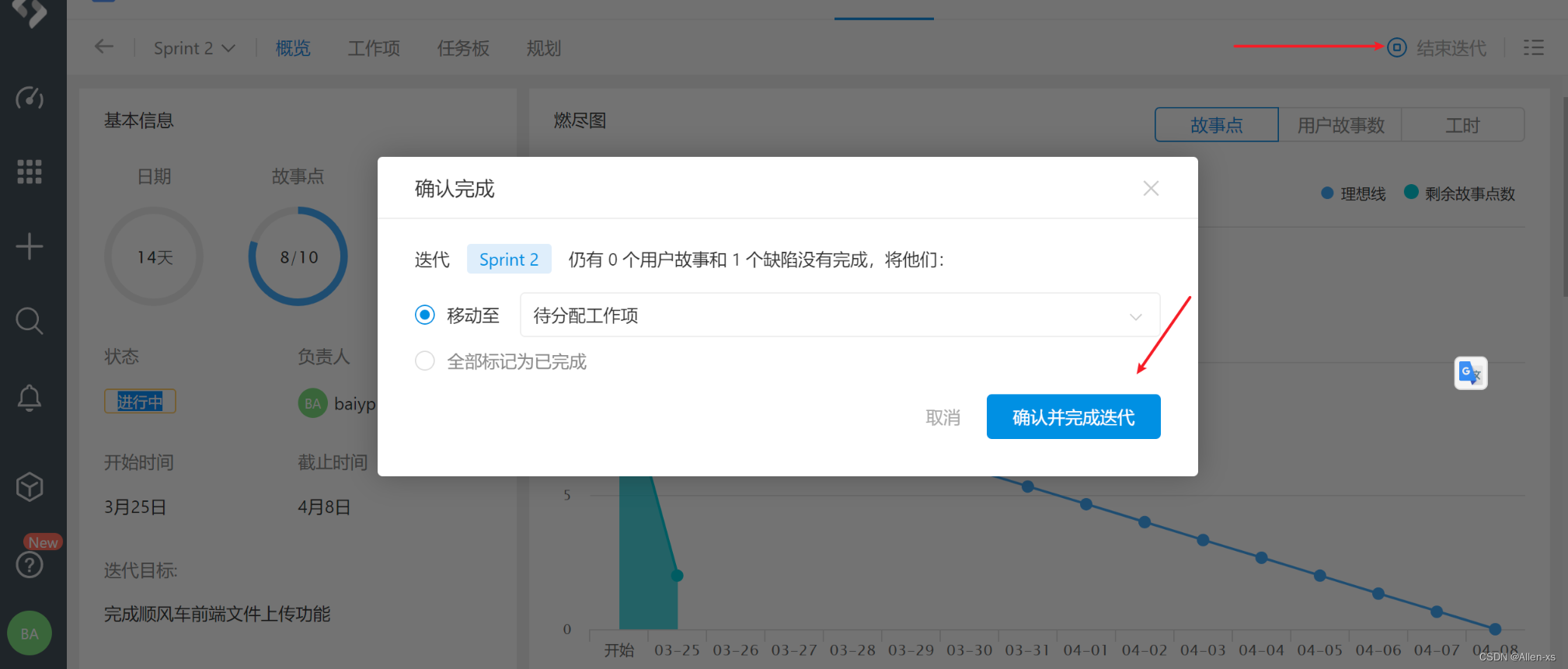Click the 进行中 status badge
Image resolution: width=1568 pixels, height=669 pixels.
click(x=140, y=402)
